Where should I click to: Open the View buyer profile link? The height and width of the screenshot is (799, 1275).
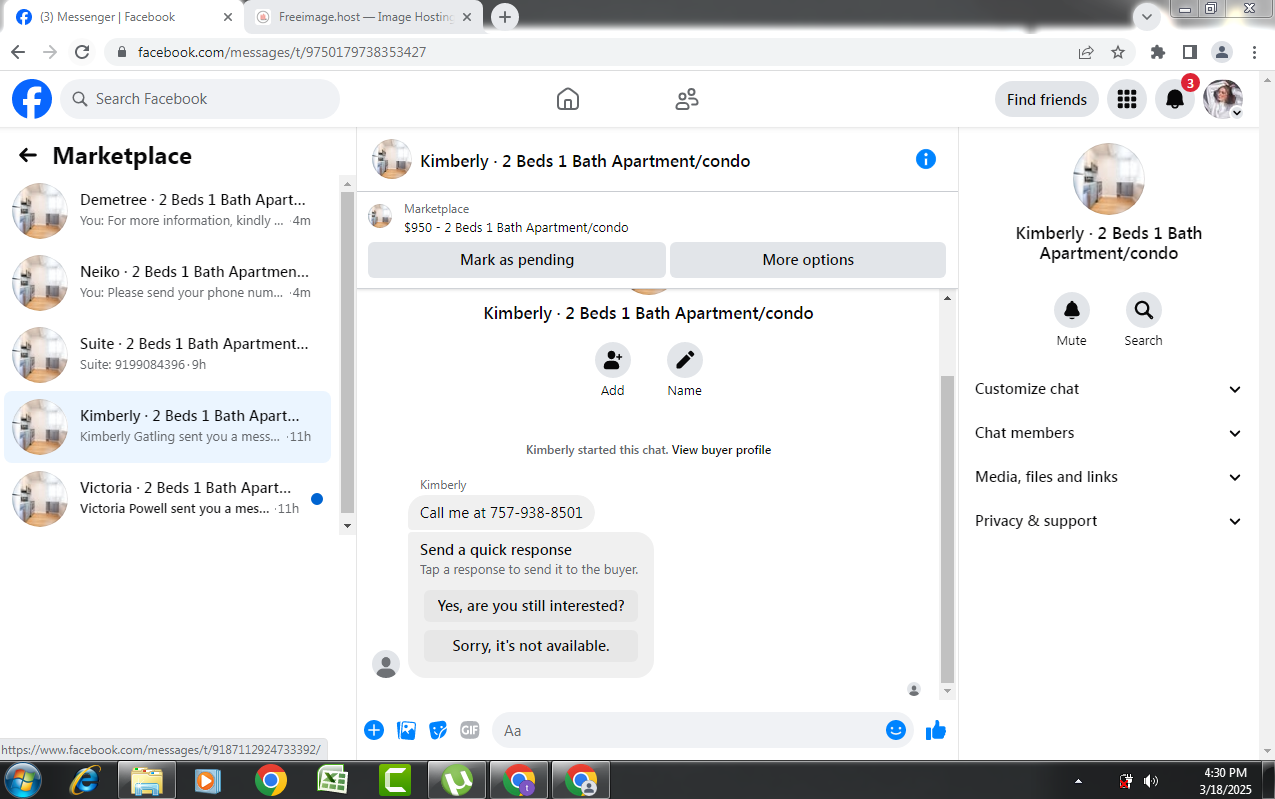[x=721, y=450]
